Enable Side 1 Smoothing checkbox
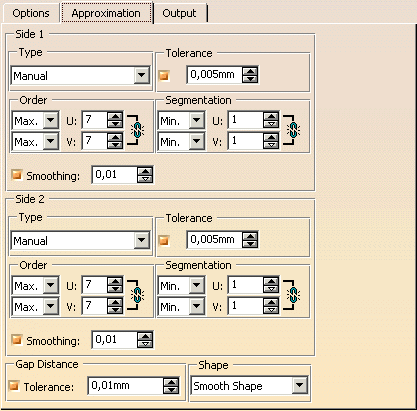Image resolution: width=417 pixels, height=411 pixels. 16,175
